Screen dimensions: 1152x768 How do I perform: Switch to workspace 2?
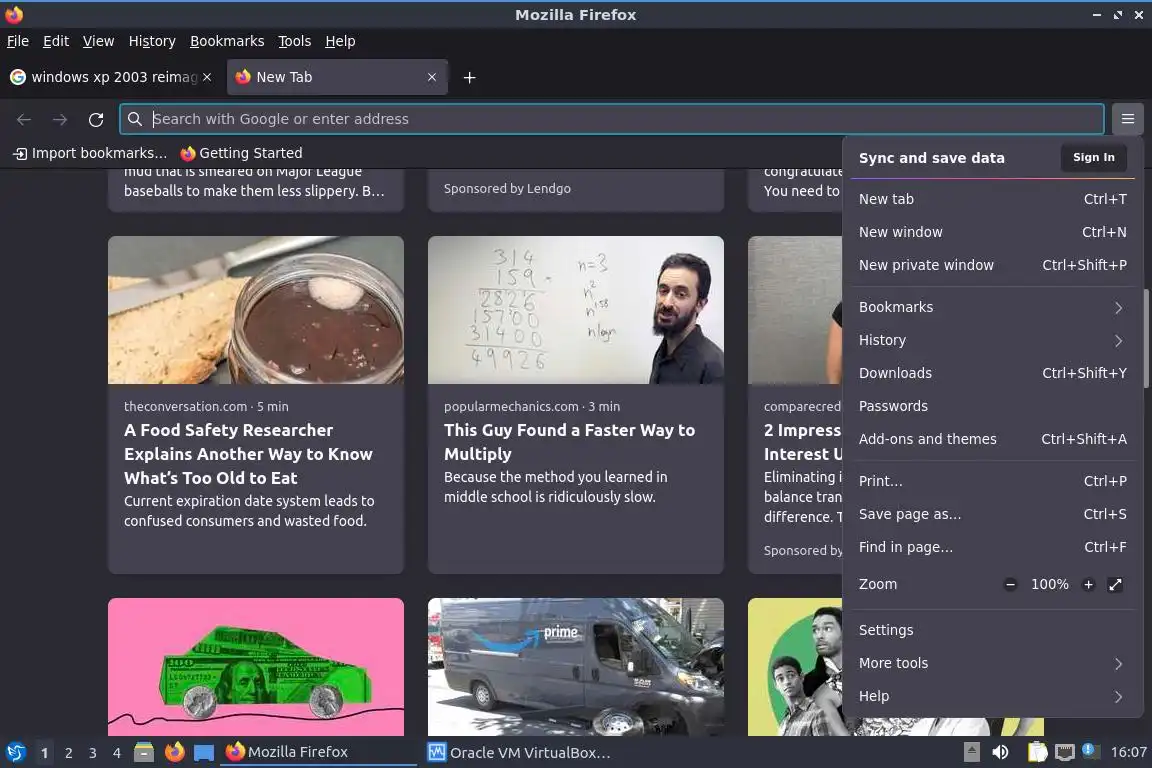coord(68,753)
